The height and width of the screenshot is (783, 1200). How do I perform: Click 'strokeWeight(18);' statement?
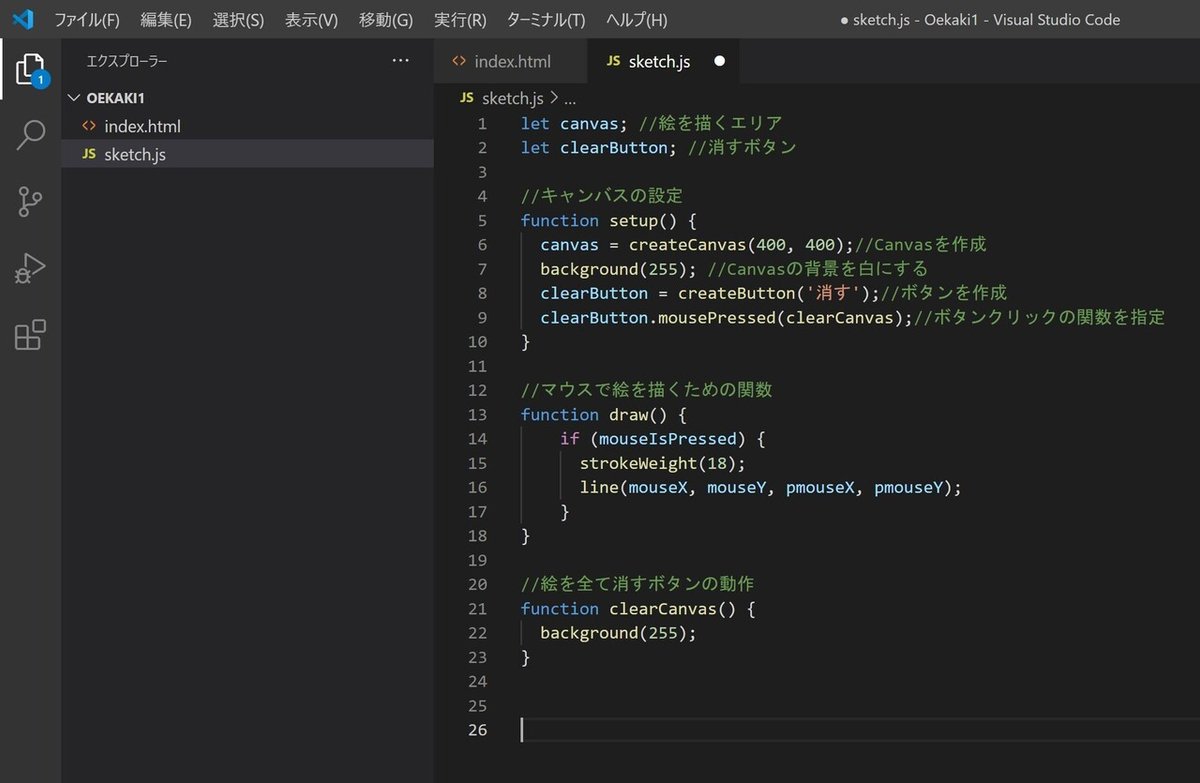coord(663,463)
